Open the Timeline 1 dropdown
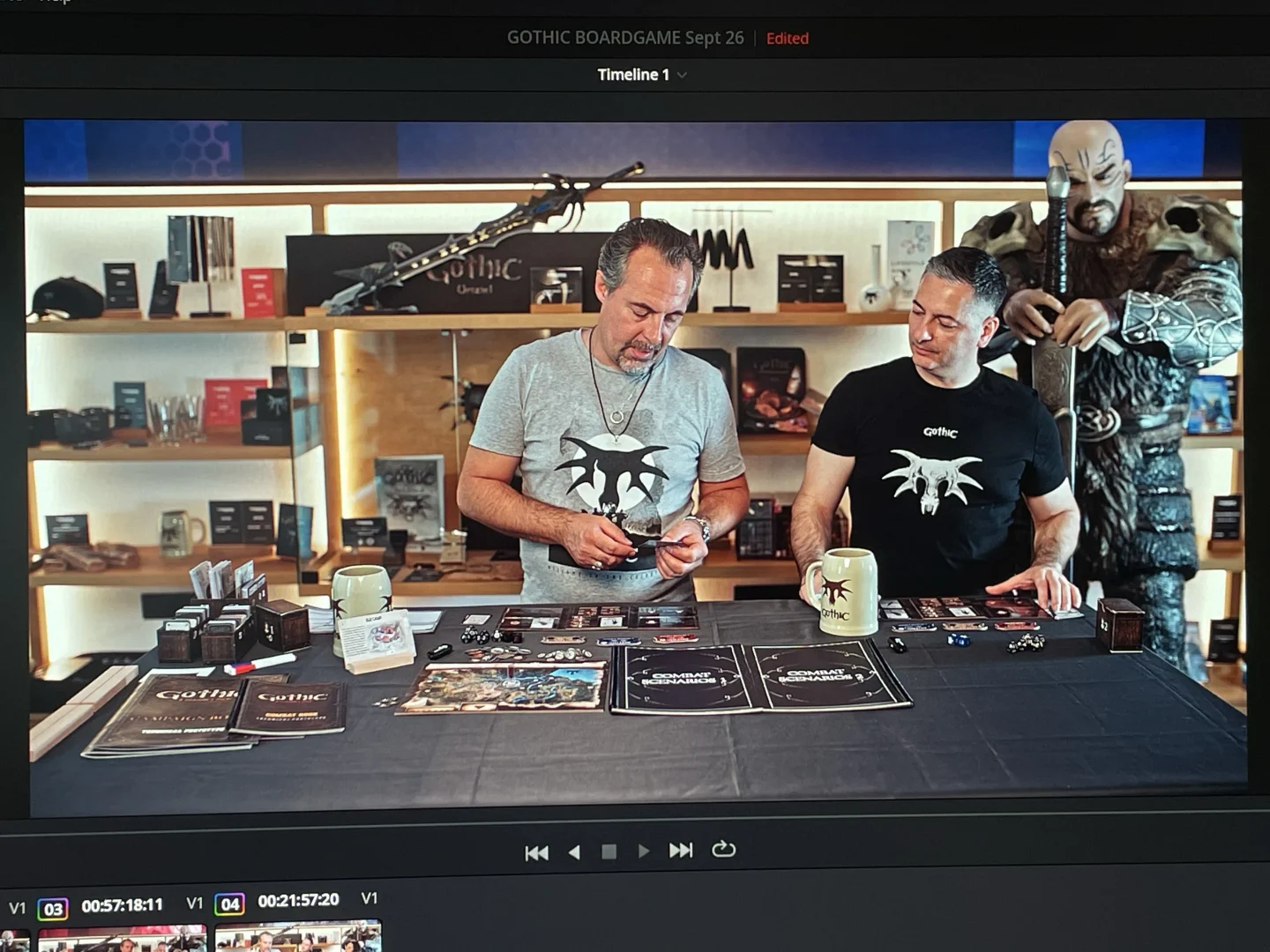 642,75
